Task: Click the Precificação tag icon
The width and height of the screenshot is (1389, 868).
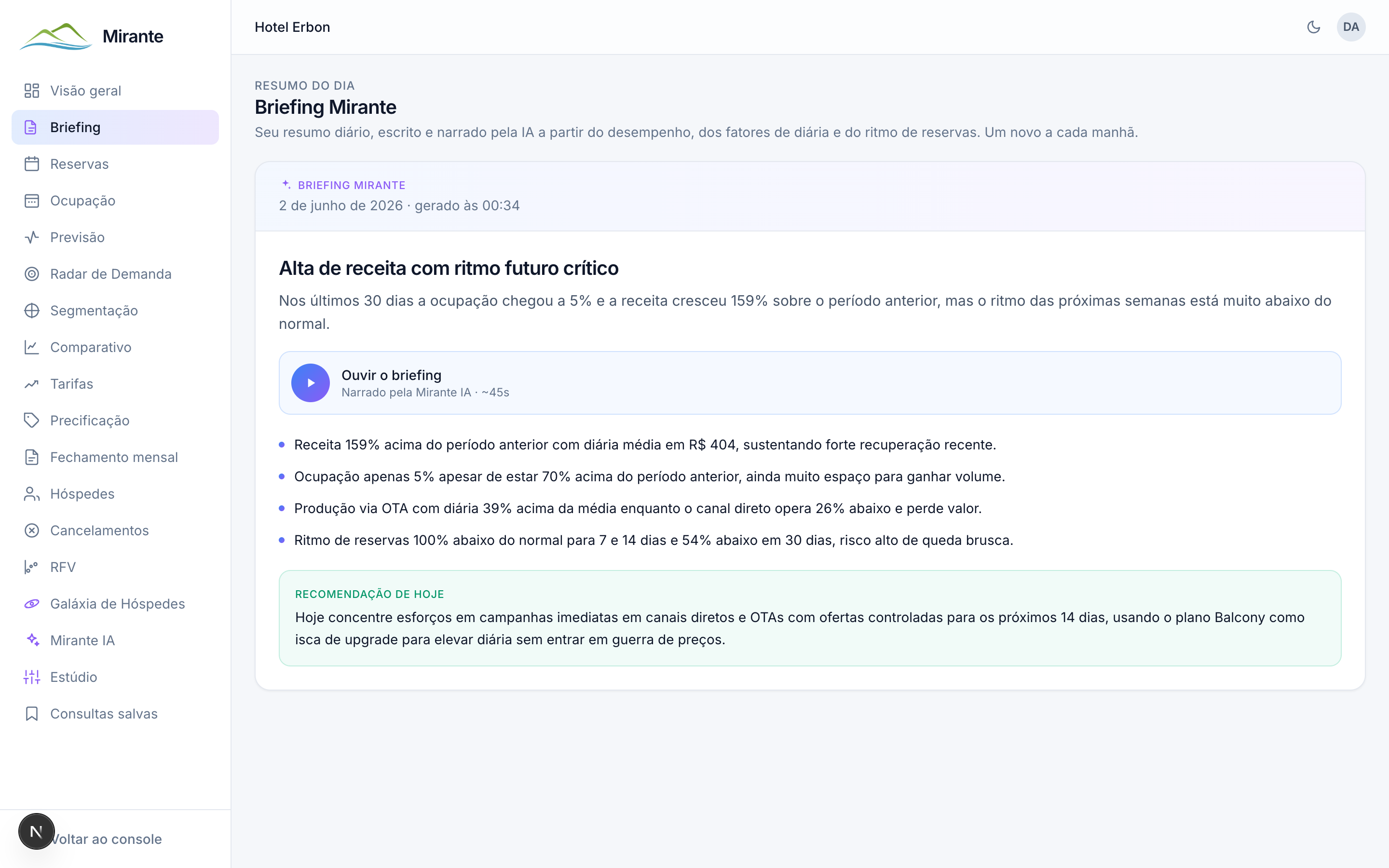Action: [31, 420]
